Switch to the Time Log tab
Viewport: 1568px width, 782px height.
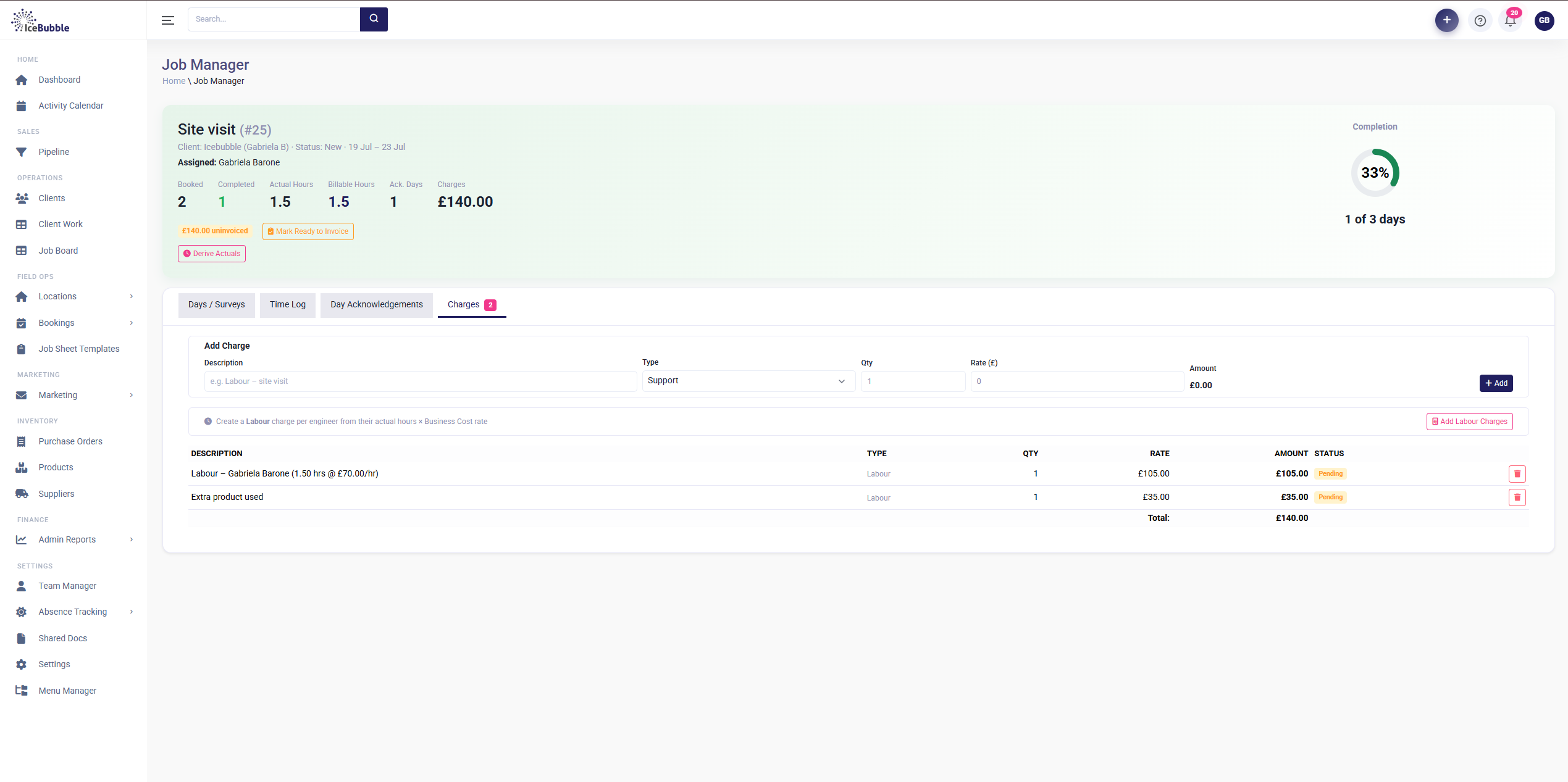[x=288, y=305]
